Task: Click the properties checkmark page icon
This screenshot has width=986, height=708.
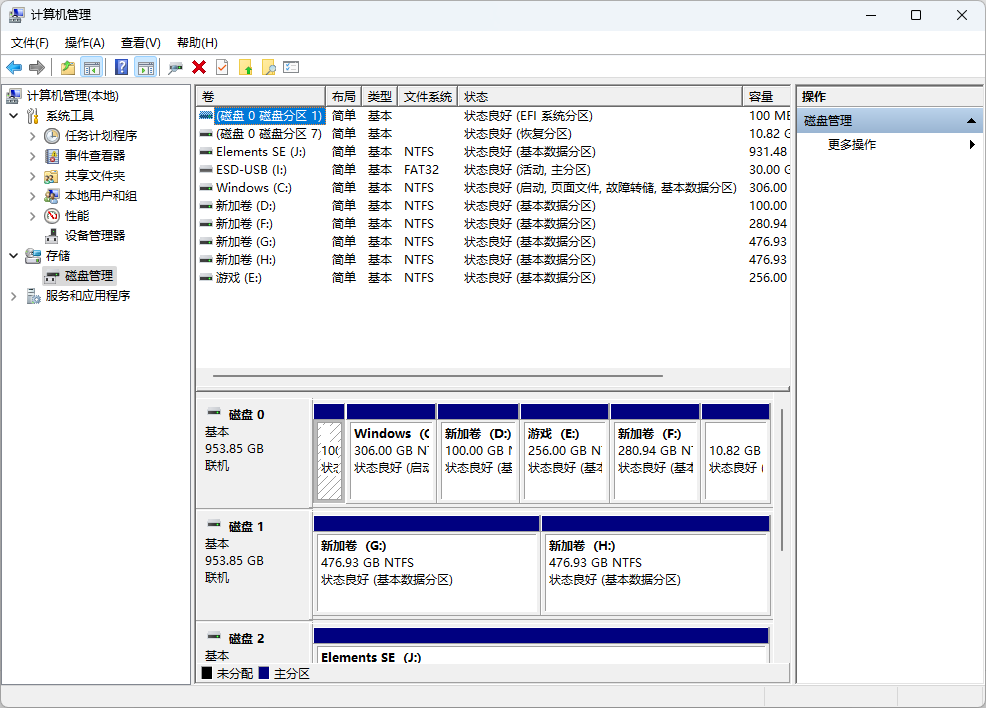Action: (x=222, y=67)
